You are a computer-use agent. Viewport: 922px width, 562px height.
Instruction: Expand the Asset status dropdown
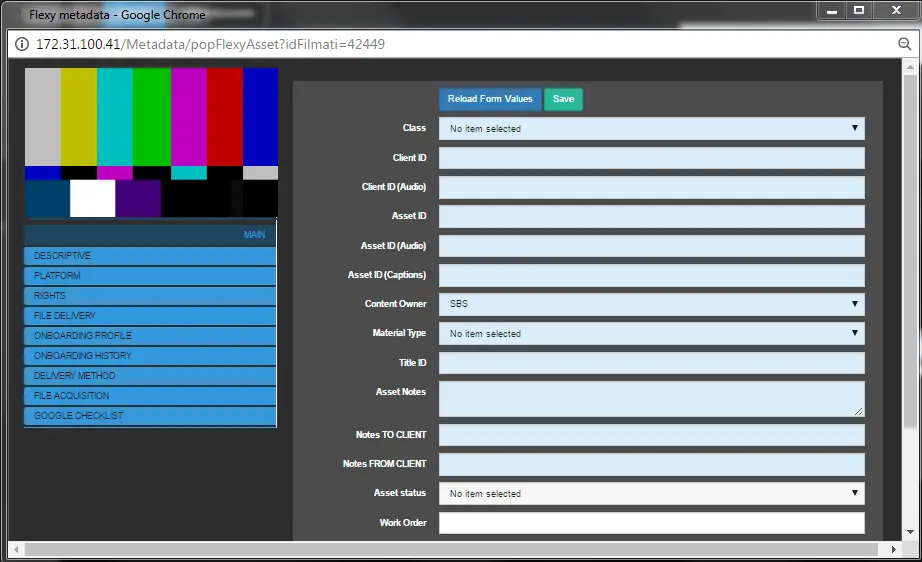pos(651,493)
